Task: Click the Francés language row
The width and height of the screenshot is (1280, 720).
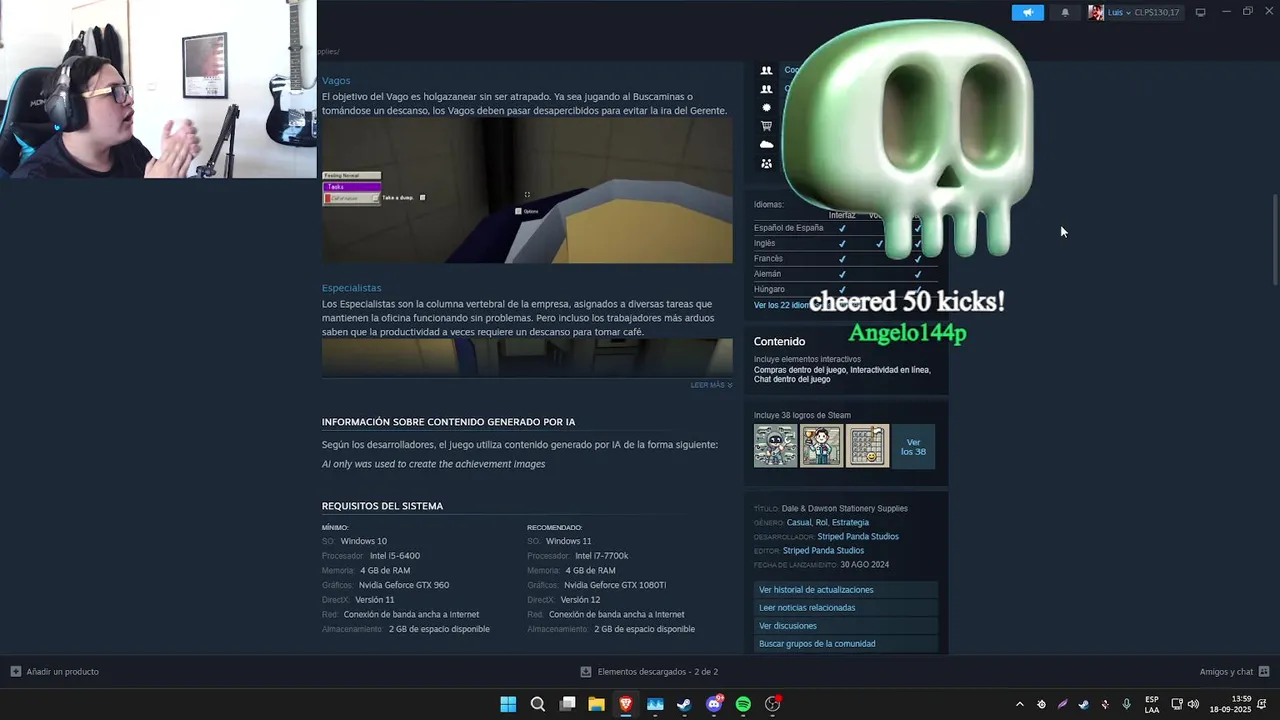Action: point(846,259)
